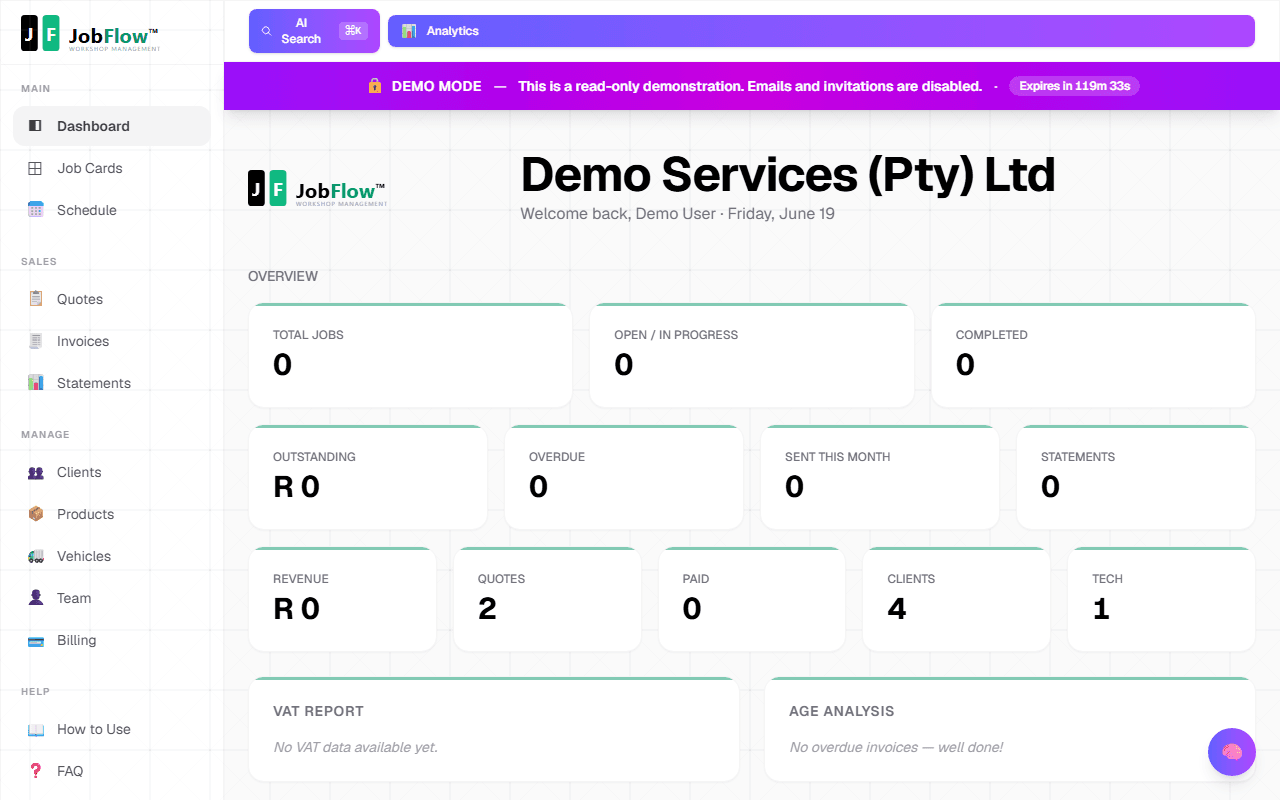Open the How to Use guide
1280x800 pixels.
tap(112, 729)
